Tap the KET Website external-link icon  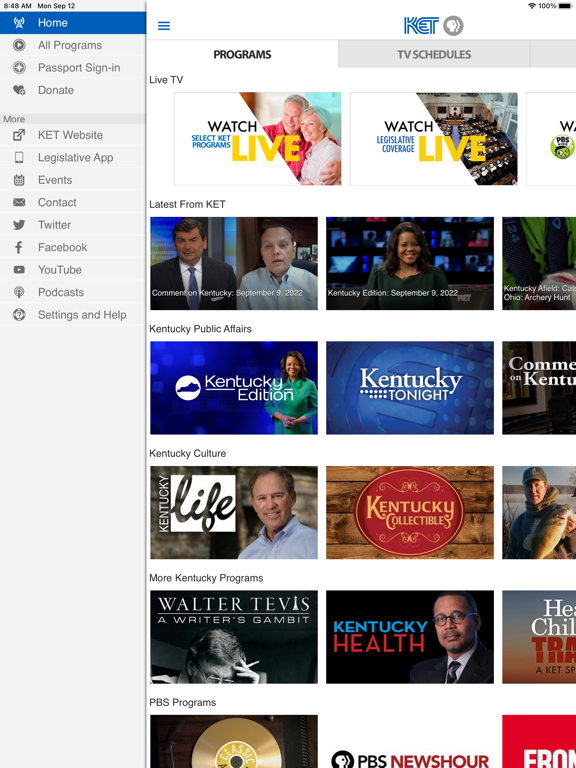pos(19,135)
